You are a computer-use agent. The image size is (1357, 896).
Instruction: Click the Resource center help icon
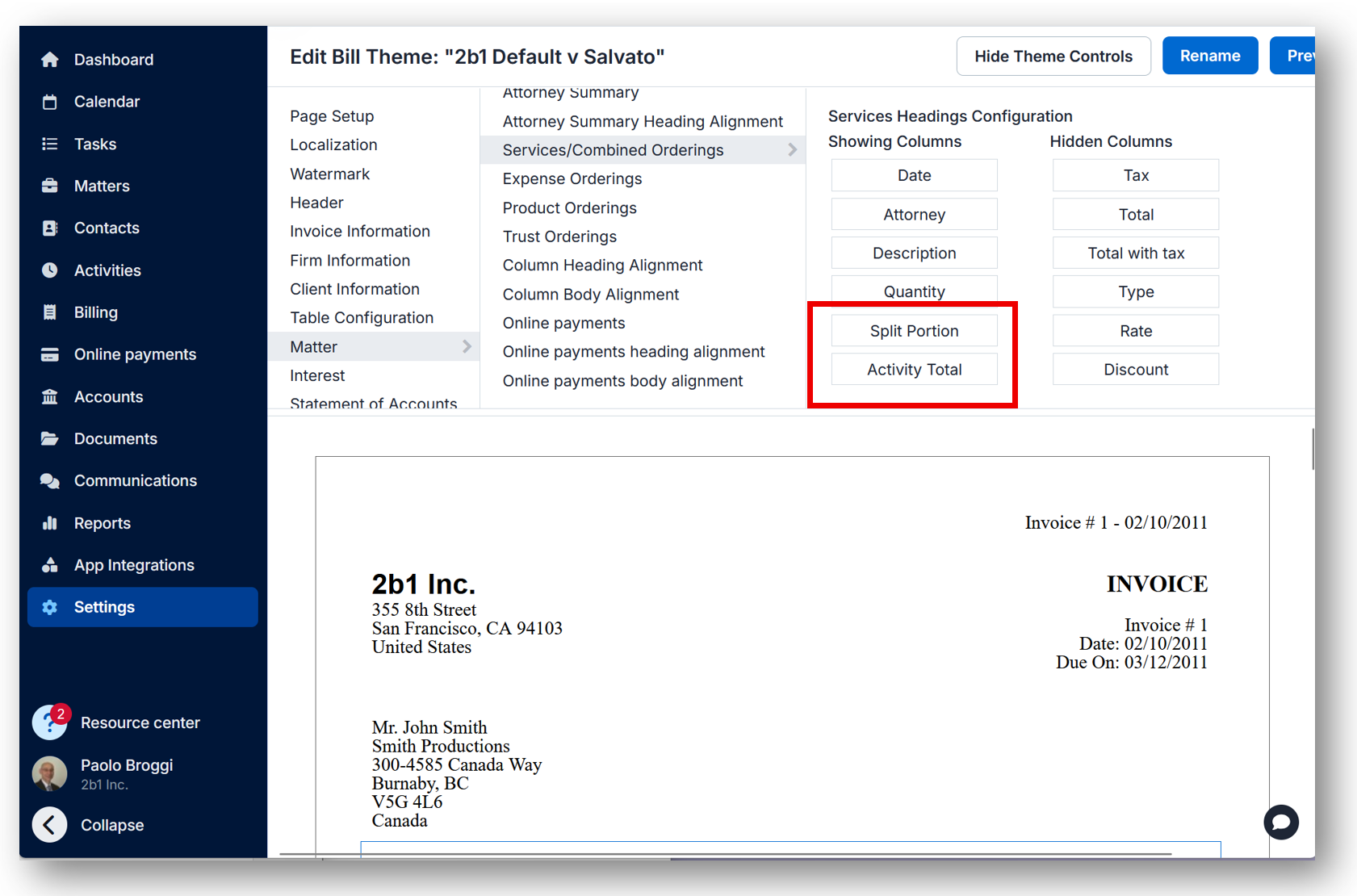click(49, 722)
